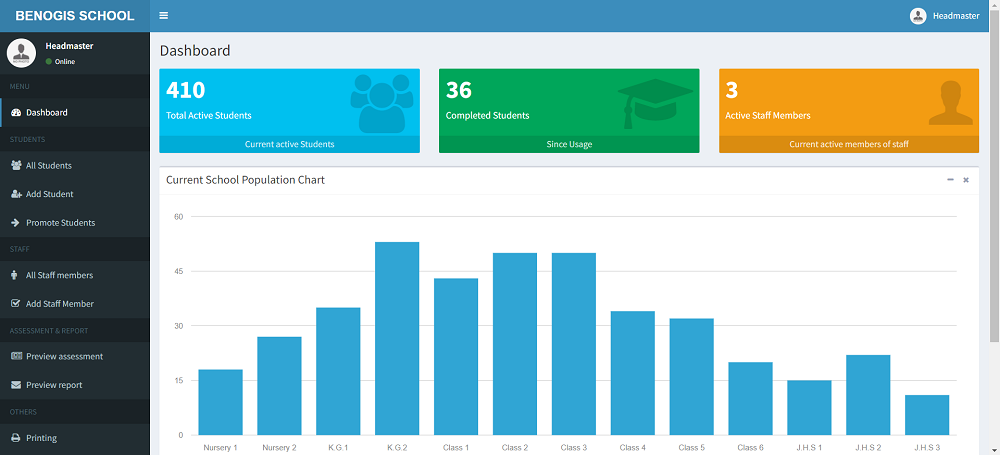Click the Promote Students arrow icon
This screenshot has width=1000, height=455.
coord(16,223)
